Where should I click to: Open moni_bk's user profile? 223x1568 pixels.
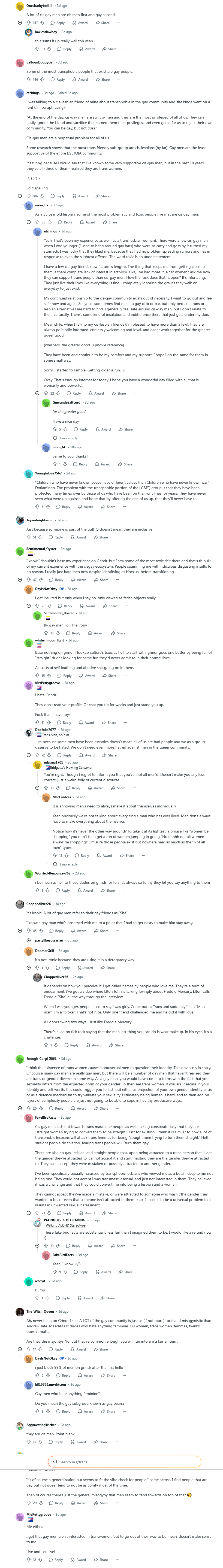pos(42,205)
